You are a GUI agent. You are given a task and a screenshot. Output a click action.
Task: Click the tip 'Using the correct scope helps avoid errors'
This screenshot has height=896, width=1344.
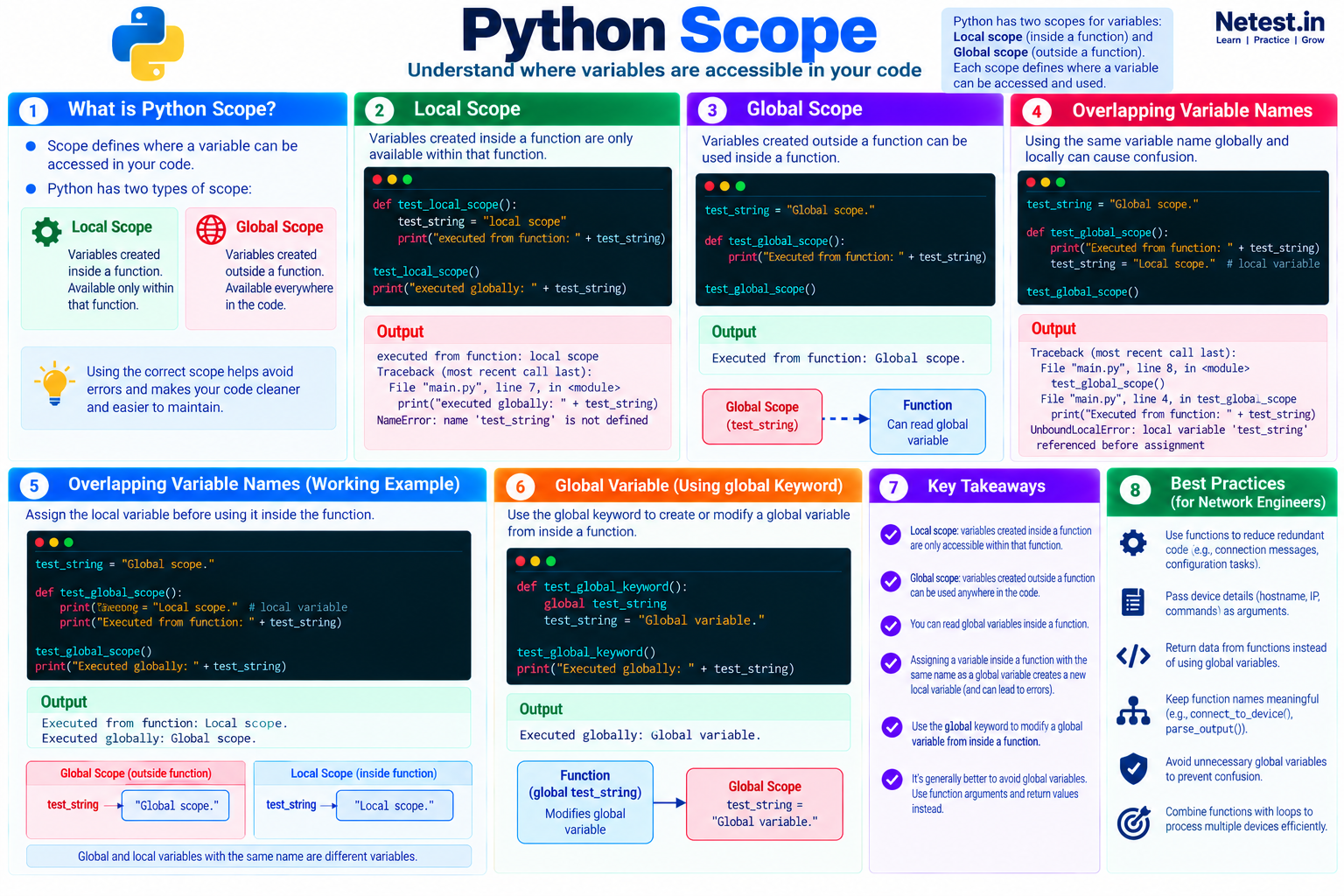pyautogui.click(x=193, y=389)
